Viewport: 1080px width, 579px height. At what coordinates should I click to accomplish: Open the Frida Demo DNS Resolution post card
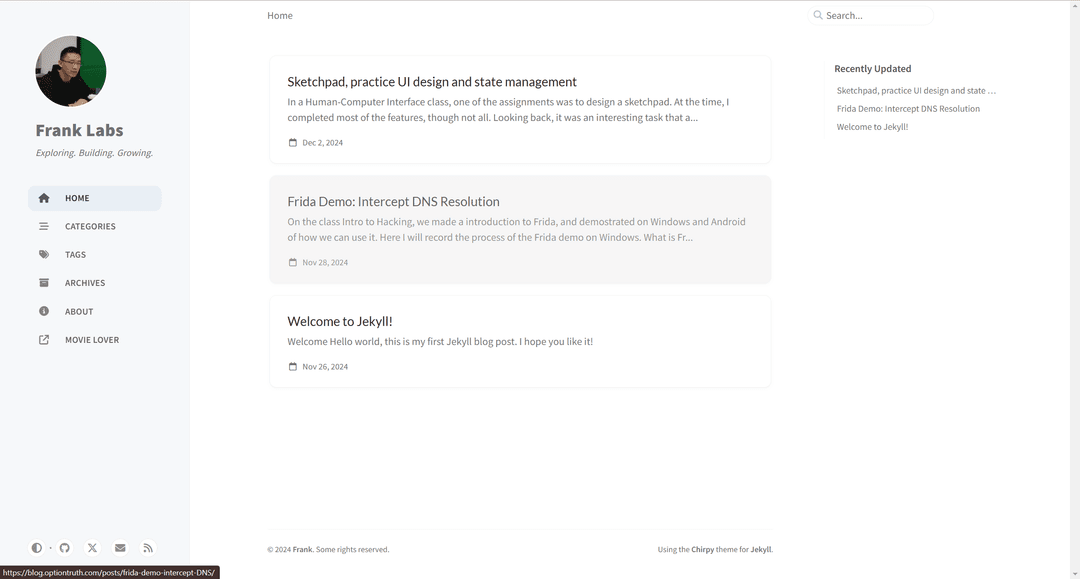coord(520,229)
